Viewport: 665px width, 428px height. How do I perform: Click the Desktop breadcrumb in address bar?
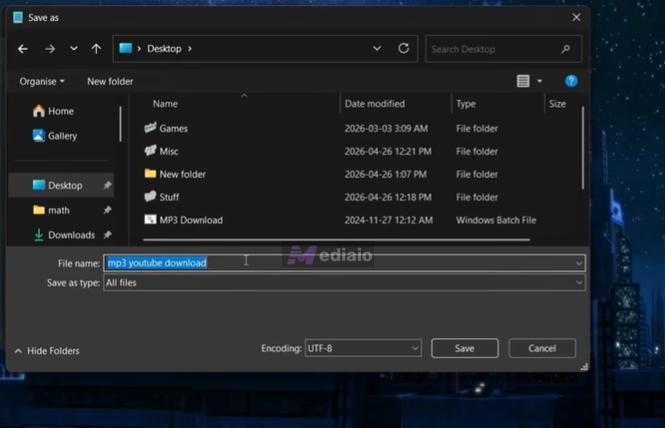tap(164, 49)
